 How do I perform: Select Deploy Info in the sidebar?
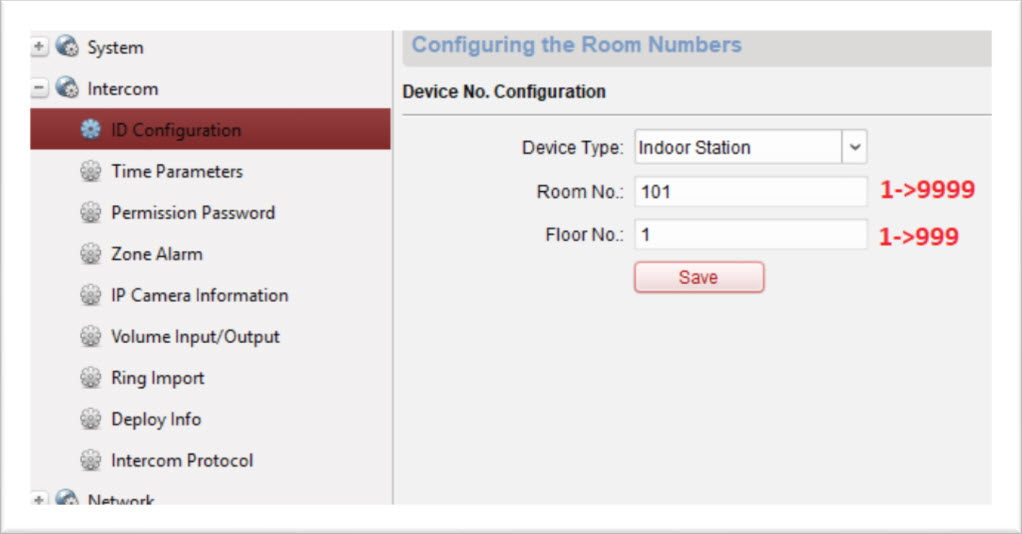[156, 419]
